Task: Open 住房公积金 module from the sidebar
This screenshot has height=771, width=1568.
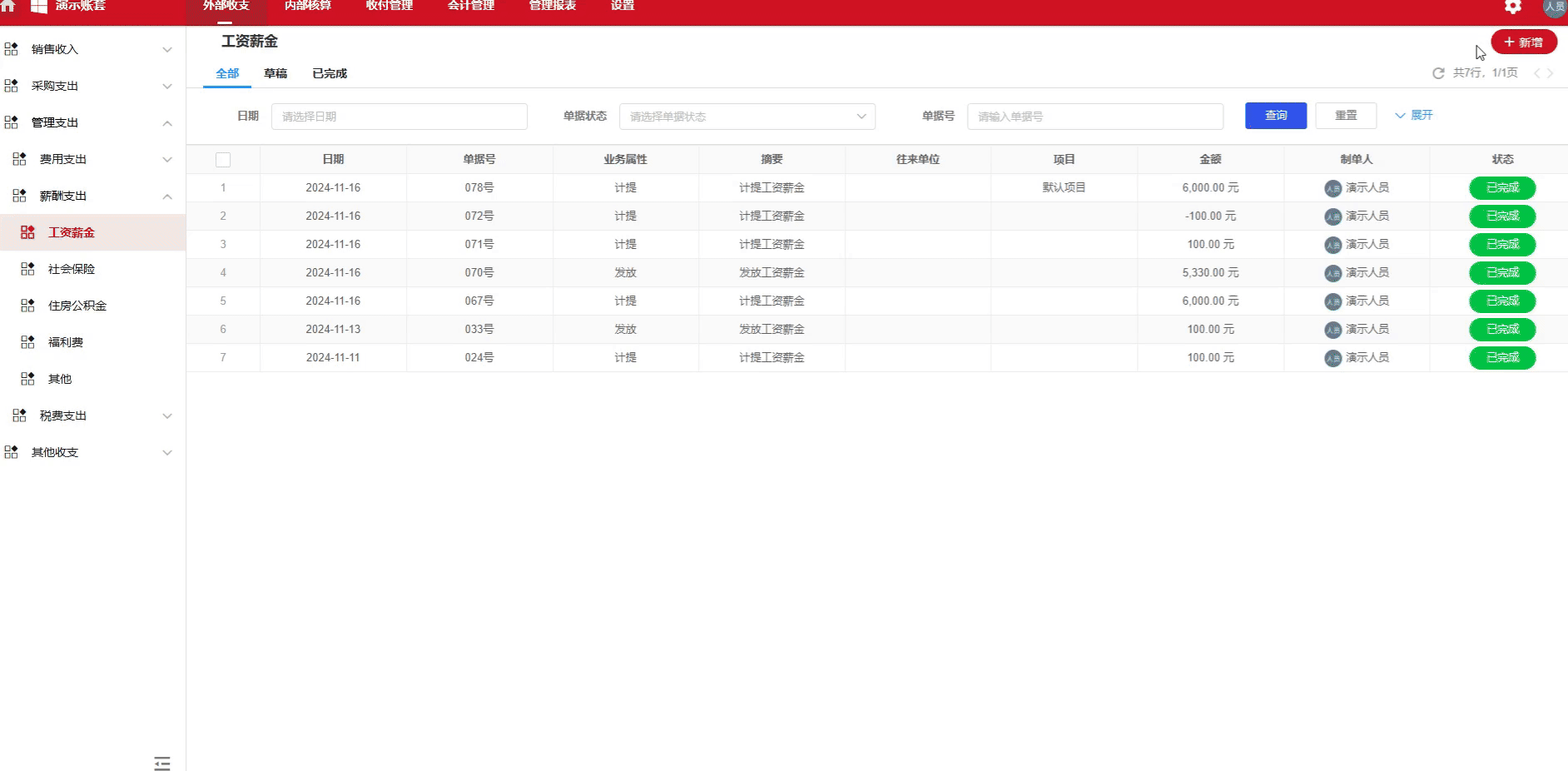Action: coord(76,306)
